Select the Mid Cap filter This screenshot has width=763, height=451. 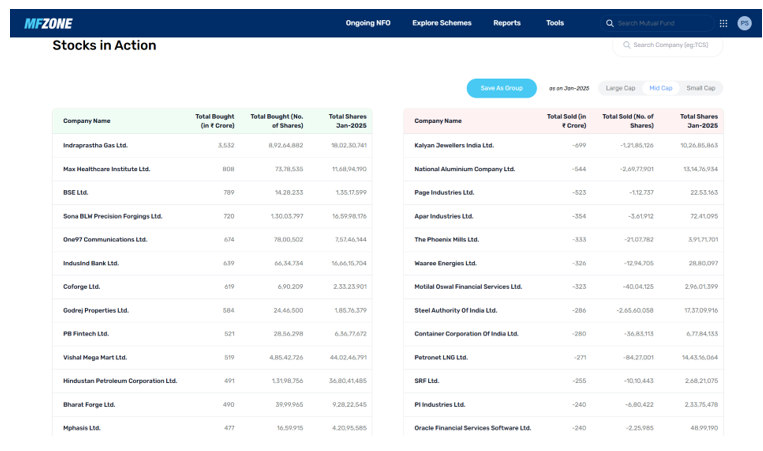click(661, 88)
